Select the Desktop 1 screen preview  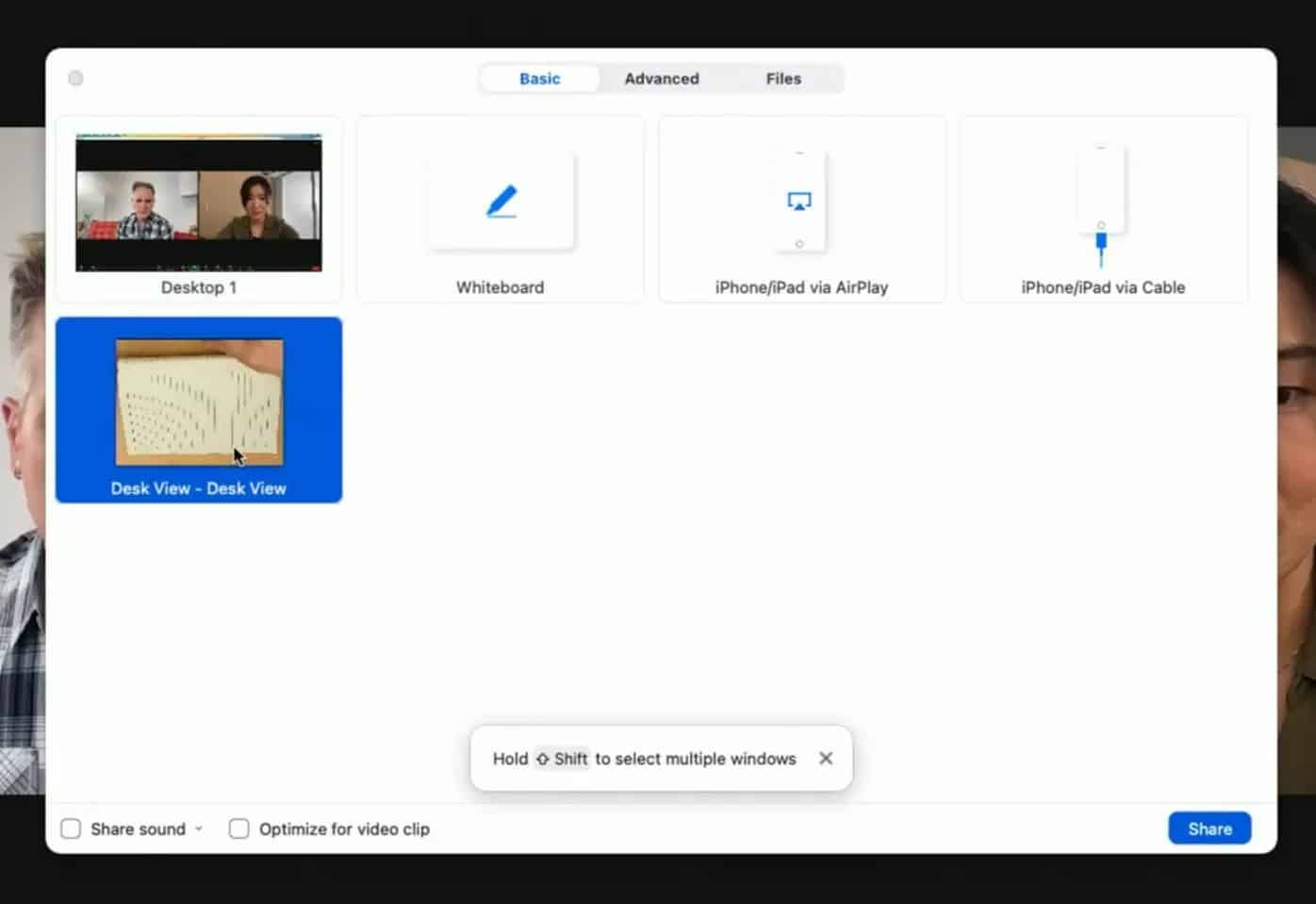click(x=199, y=203)
